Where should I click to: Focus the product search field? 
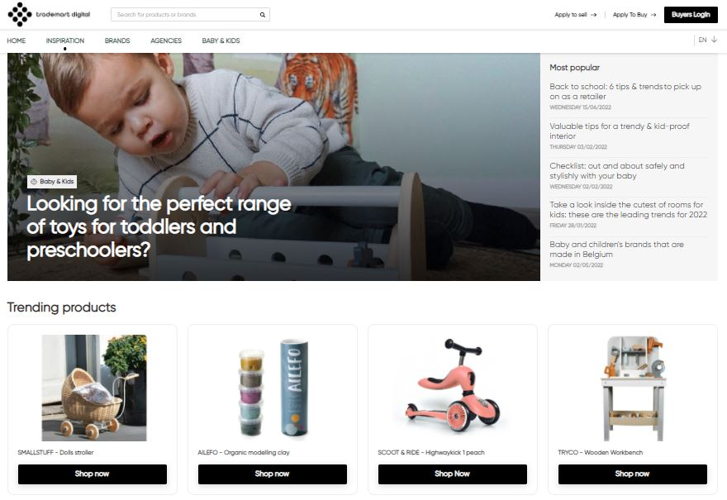pos(185,15)
